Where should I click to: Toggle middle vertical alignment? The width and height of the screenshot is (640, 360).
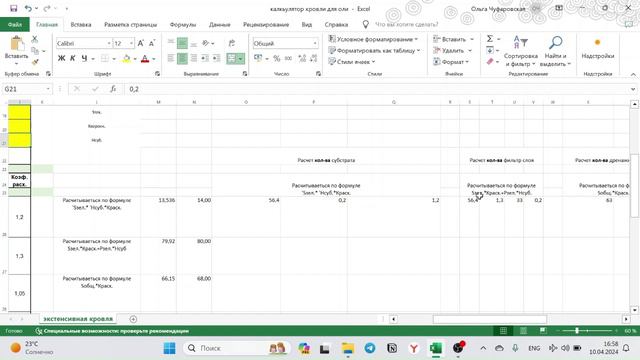point(182,43)
